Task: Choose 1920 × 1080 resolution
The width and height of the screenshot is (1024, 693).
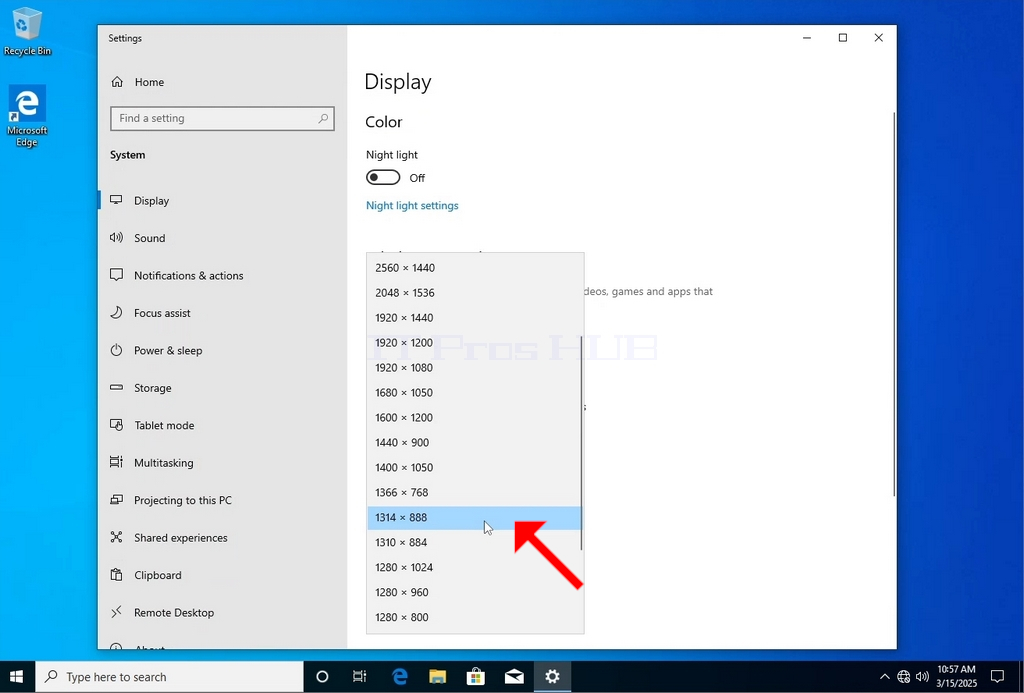Action: [474, 368]
